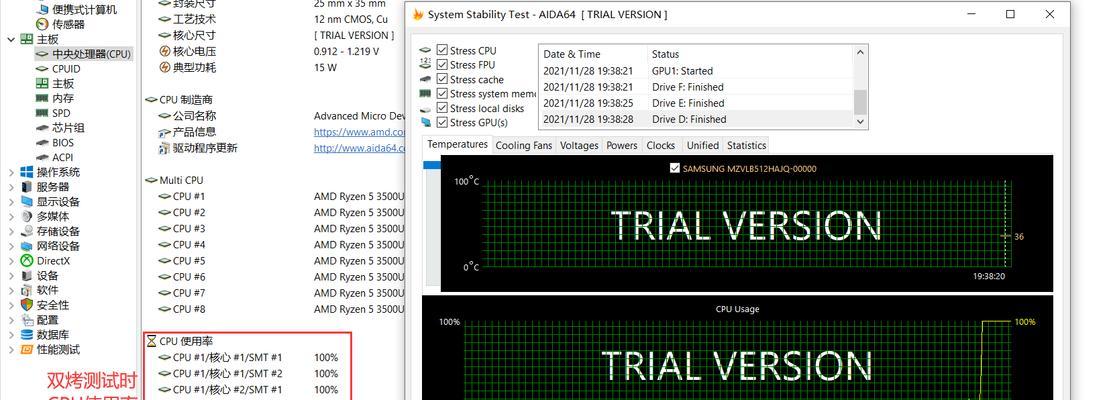Viewport: 1113px width, 400px height.
Task: Uncheck the Stress CPU checkbox
Action: (442, 50)
